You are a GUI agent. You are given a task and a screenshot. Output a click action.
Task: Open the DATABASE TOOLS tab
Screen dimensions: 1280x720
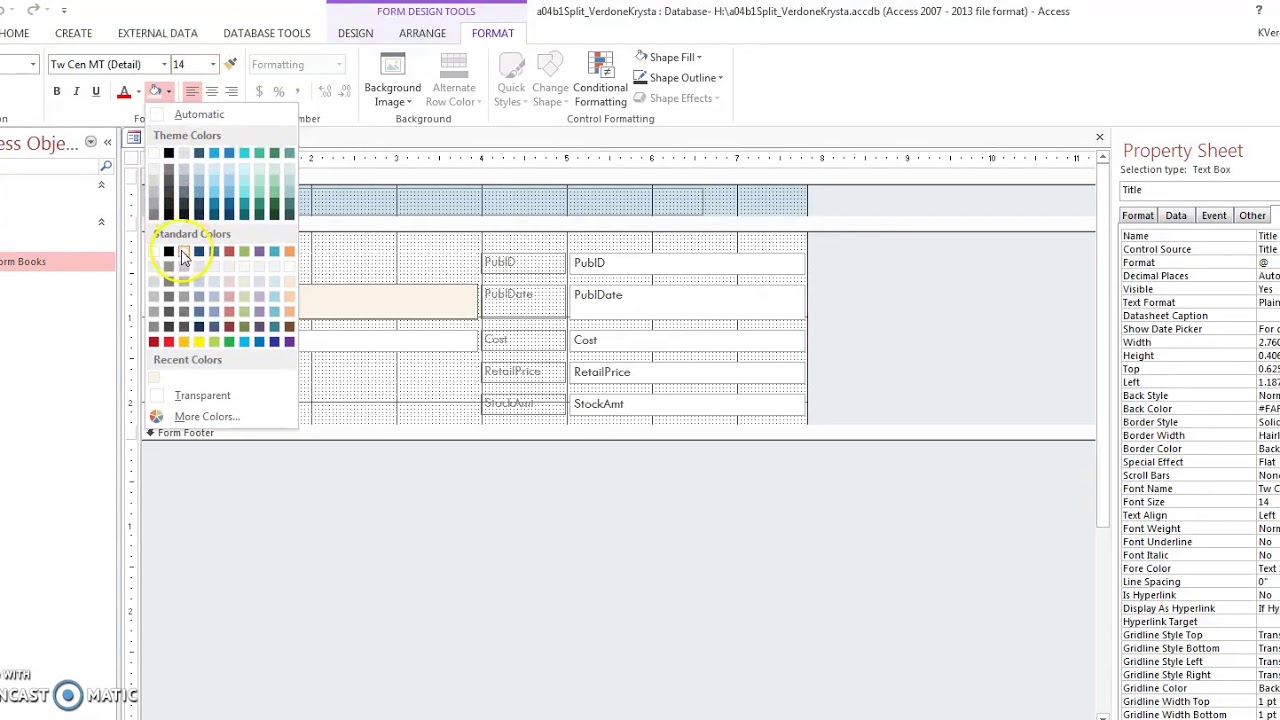tap(267, 33)
